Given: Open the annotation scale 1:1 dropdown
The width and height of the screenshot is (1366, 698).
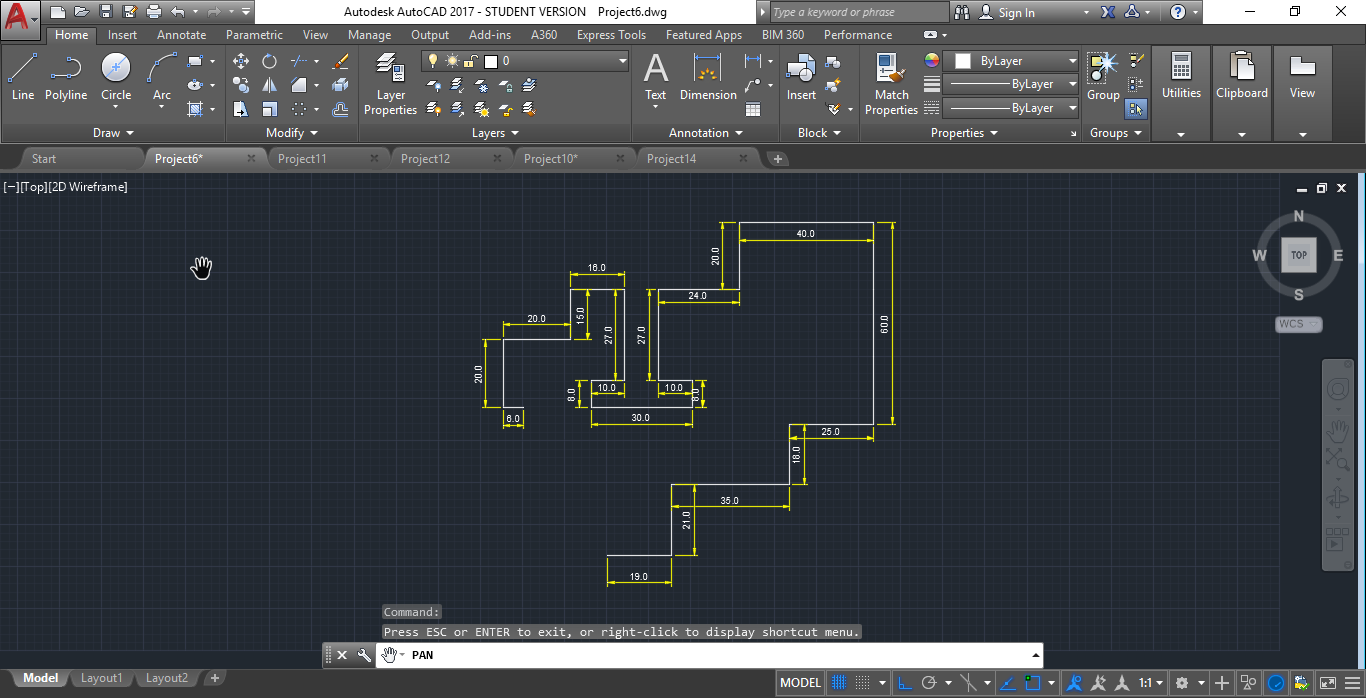Looking at the screenshot, I should [1148, 682].
